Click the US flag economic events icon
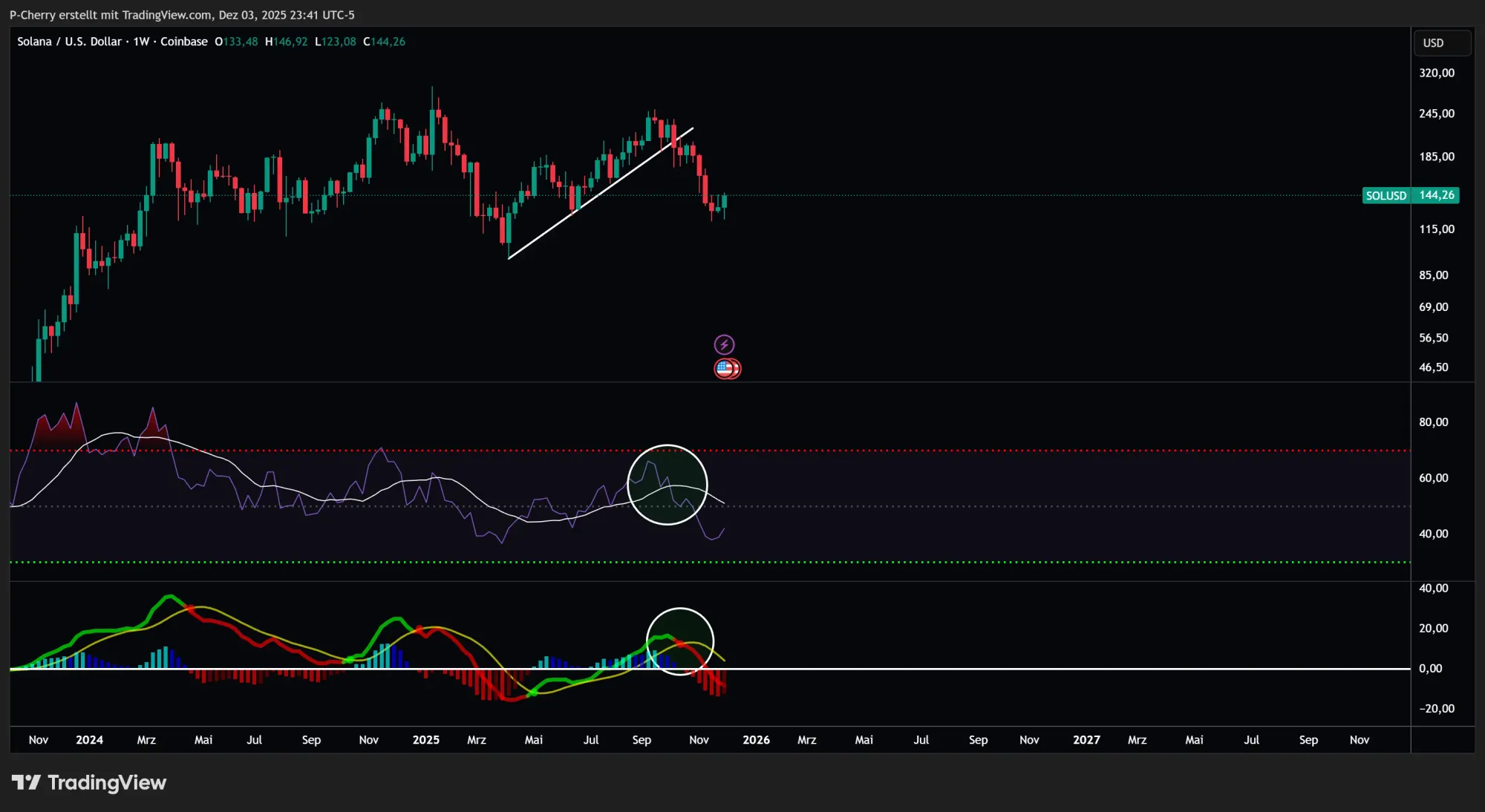Screen dimensions: 1485x812 pyautogui.click(x=724, y=368)
